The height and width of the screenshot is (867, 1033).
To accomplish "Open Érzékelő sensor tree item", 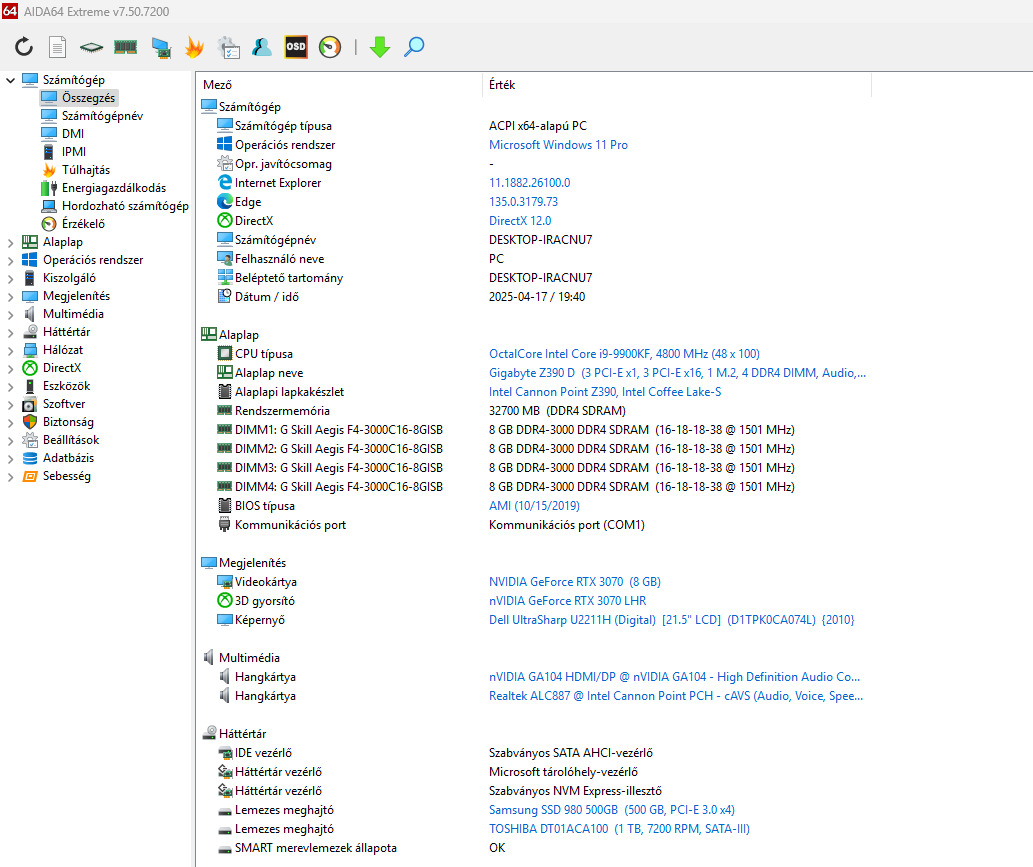I will tap(83, 223).
